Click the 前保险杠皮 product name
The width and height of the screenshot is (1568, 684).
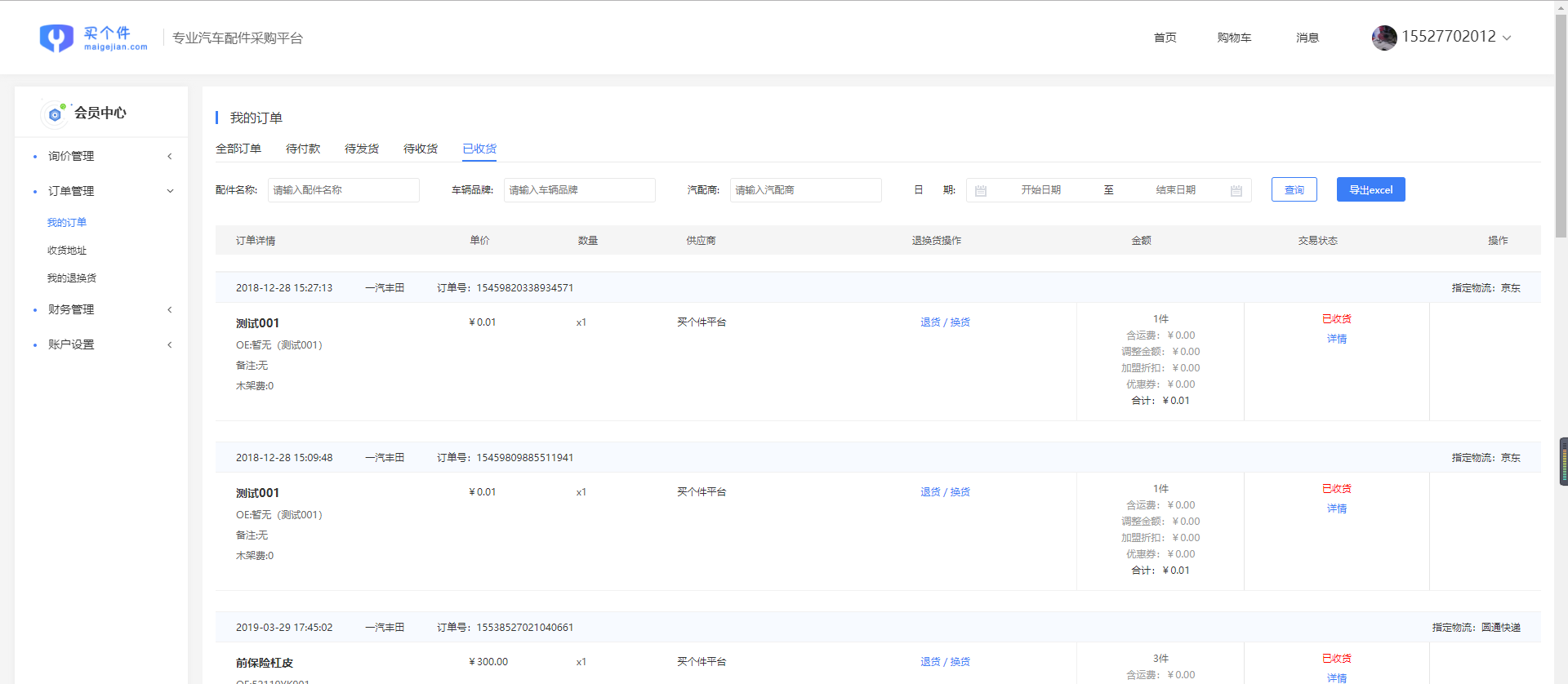pyautogui.click(x=265, y=663)
